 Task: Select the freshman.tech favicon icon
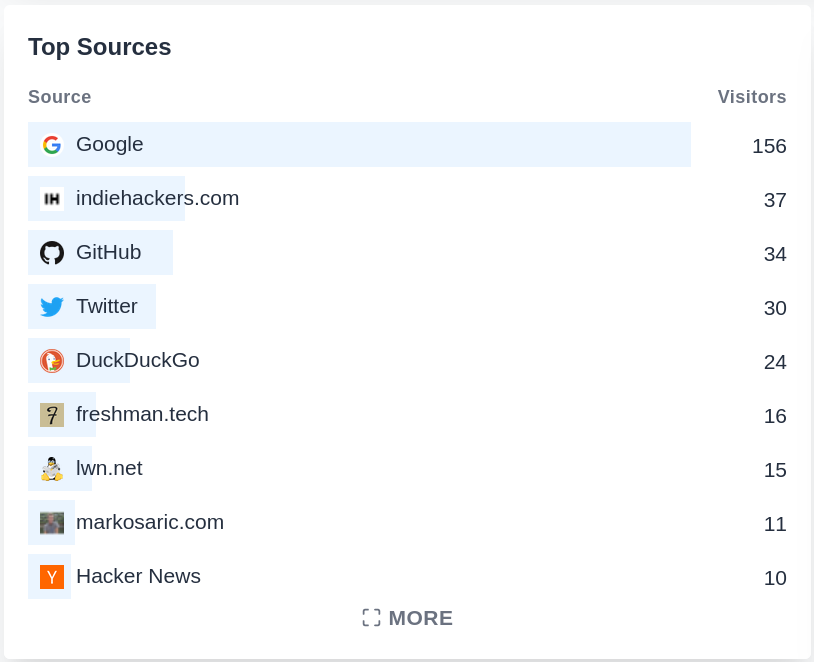[x=50, y=414]
